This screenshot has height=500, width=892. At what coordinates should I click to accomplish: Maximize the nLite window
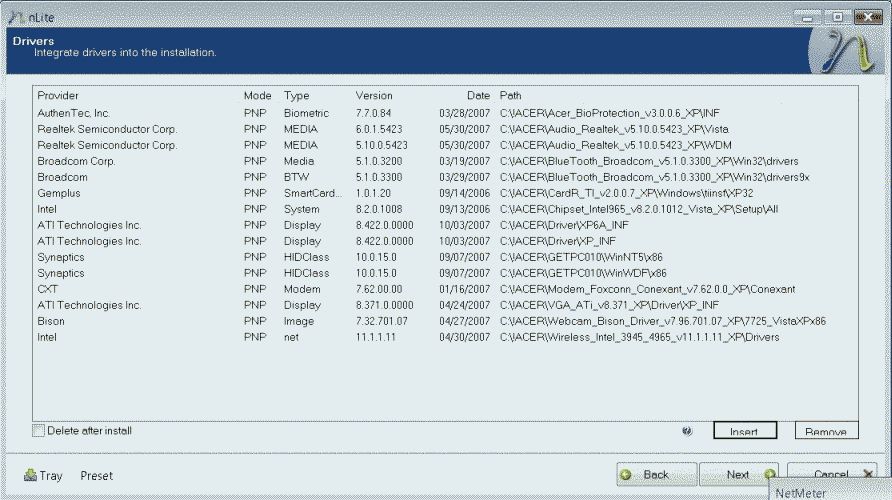click(x=837, y=17)
